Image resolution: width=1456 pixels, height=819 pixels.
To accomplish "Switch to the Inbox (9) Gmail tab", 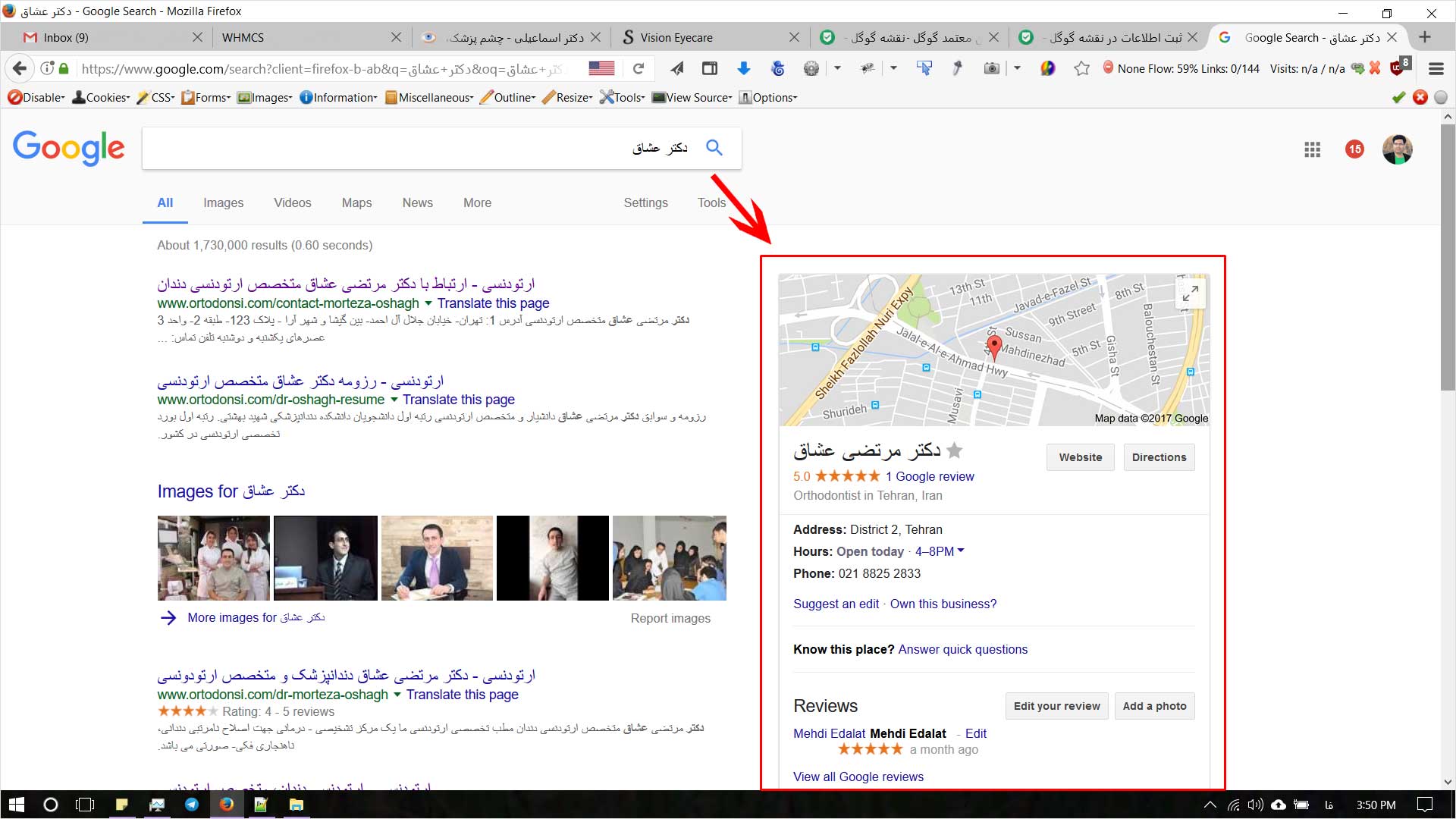I will pos(112,37).
